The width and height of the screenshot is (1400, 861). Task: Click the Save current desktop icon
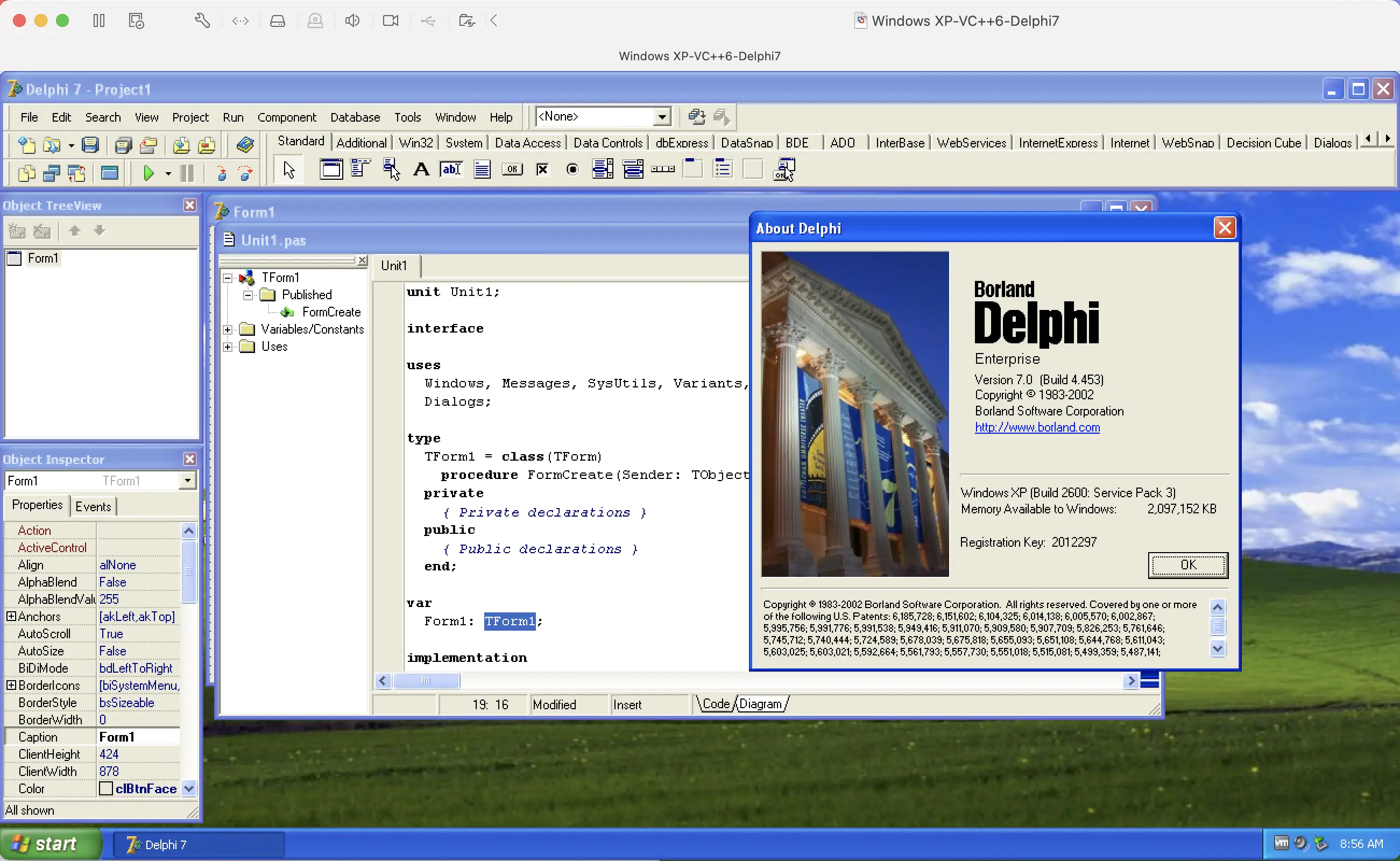pyautogui.click(x=696, y=117)
